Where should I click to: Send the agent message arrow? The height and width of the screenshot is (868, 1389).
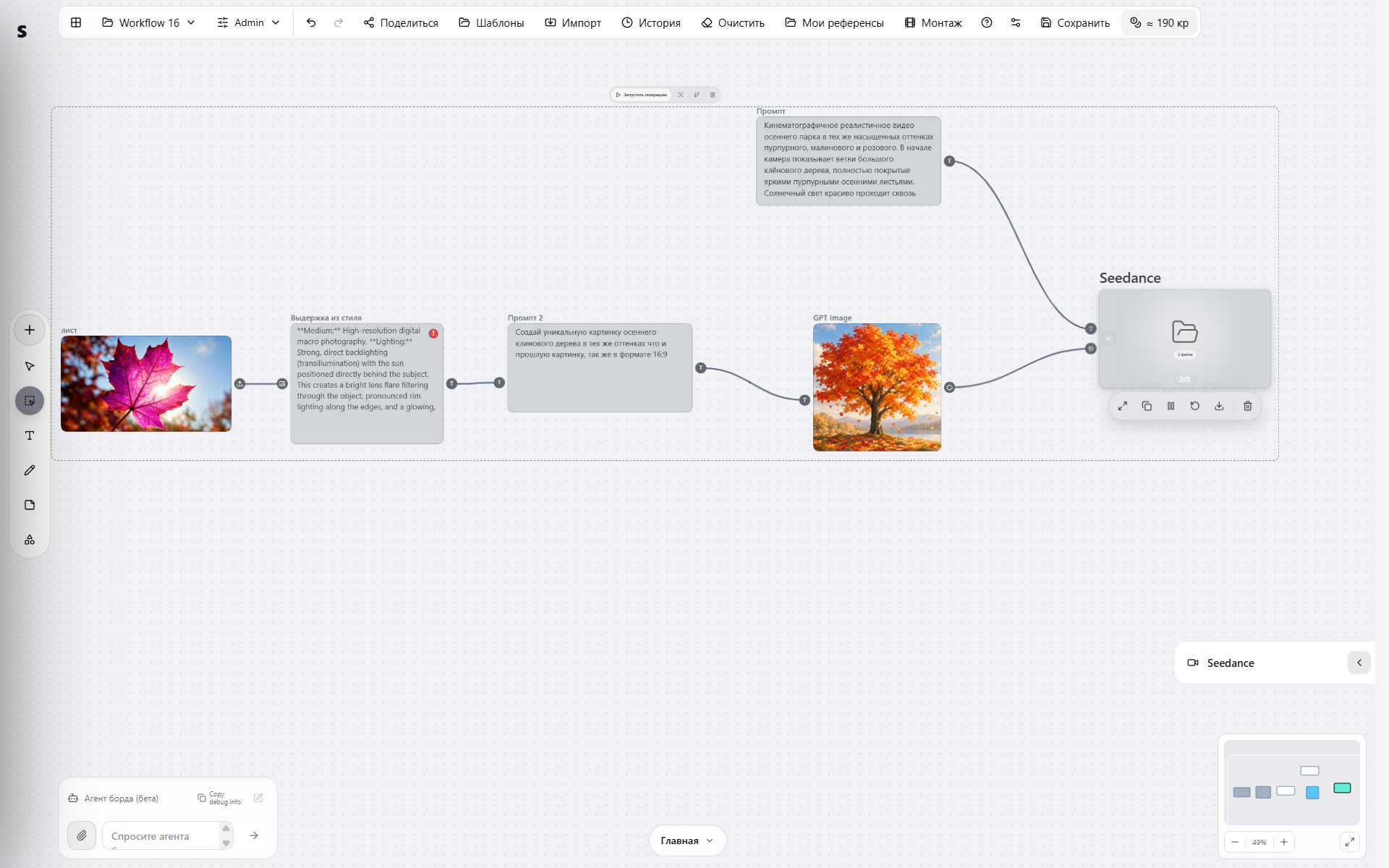click(254, 835)
